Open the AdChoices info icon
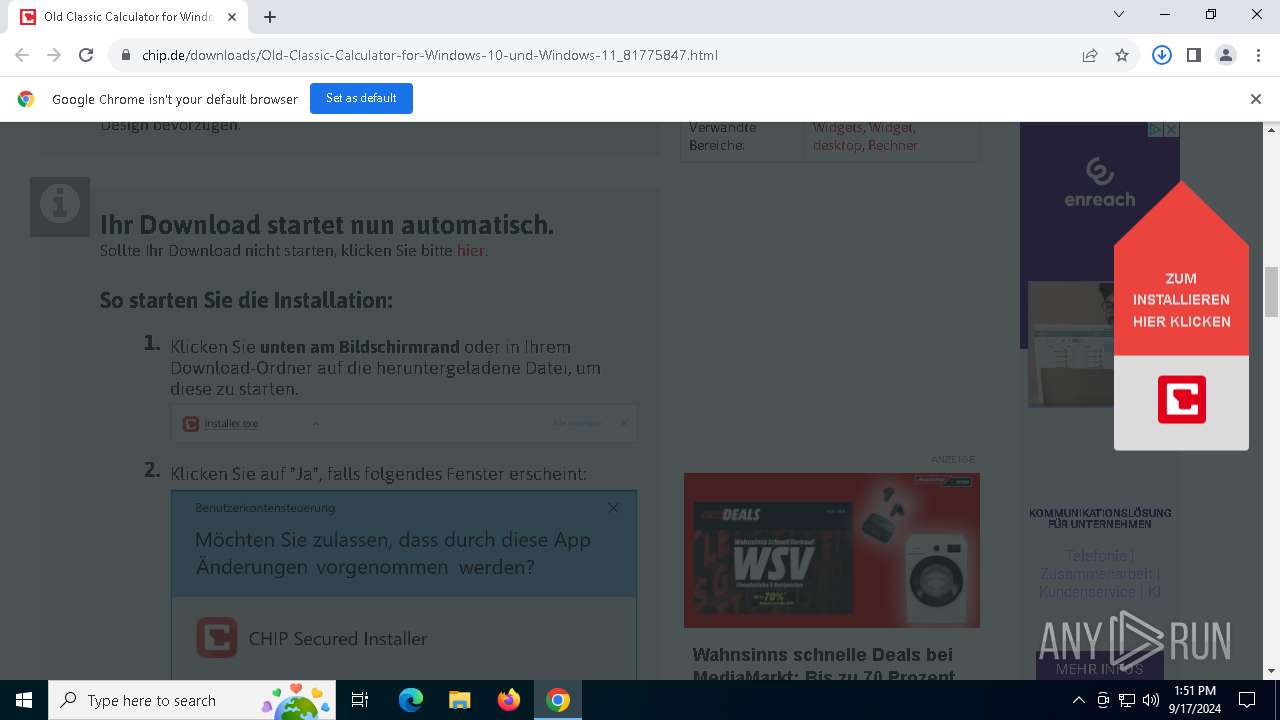Viewport: 1280px width, 720px height. 1155,130
